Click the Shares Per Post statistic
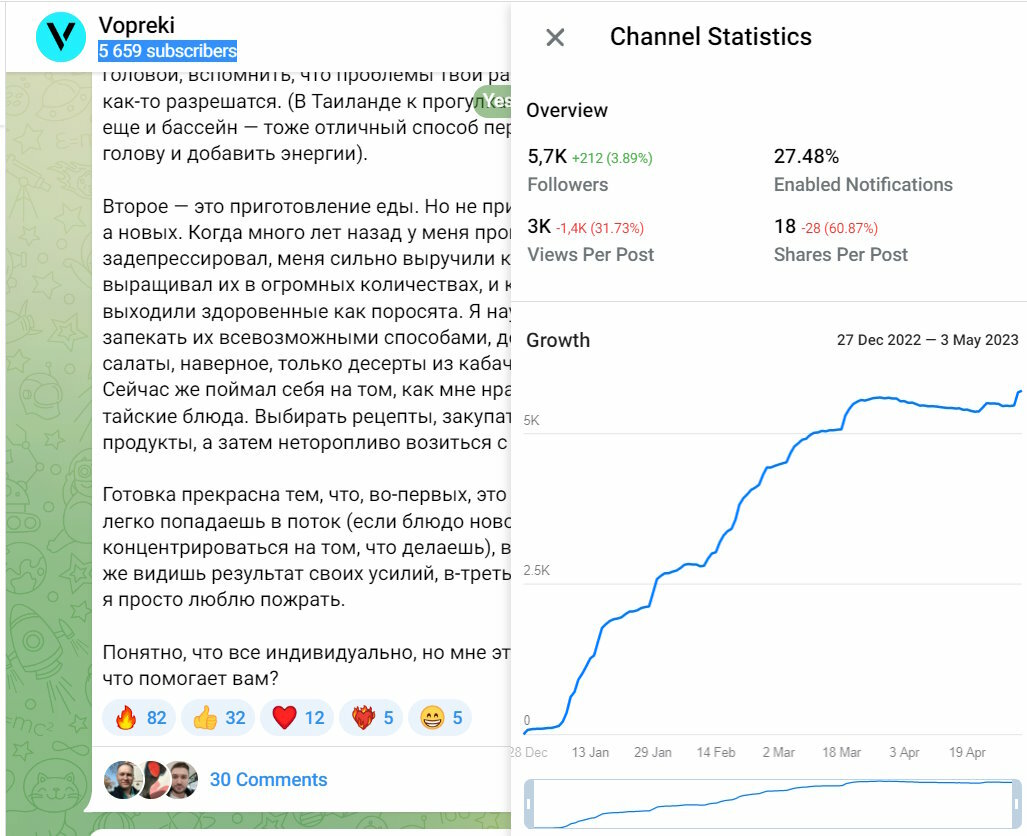Image resolution: width=1027 pixels, height=836 pixels. coord(840,240)
